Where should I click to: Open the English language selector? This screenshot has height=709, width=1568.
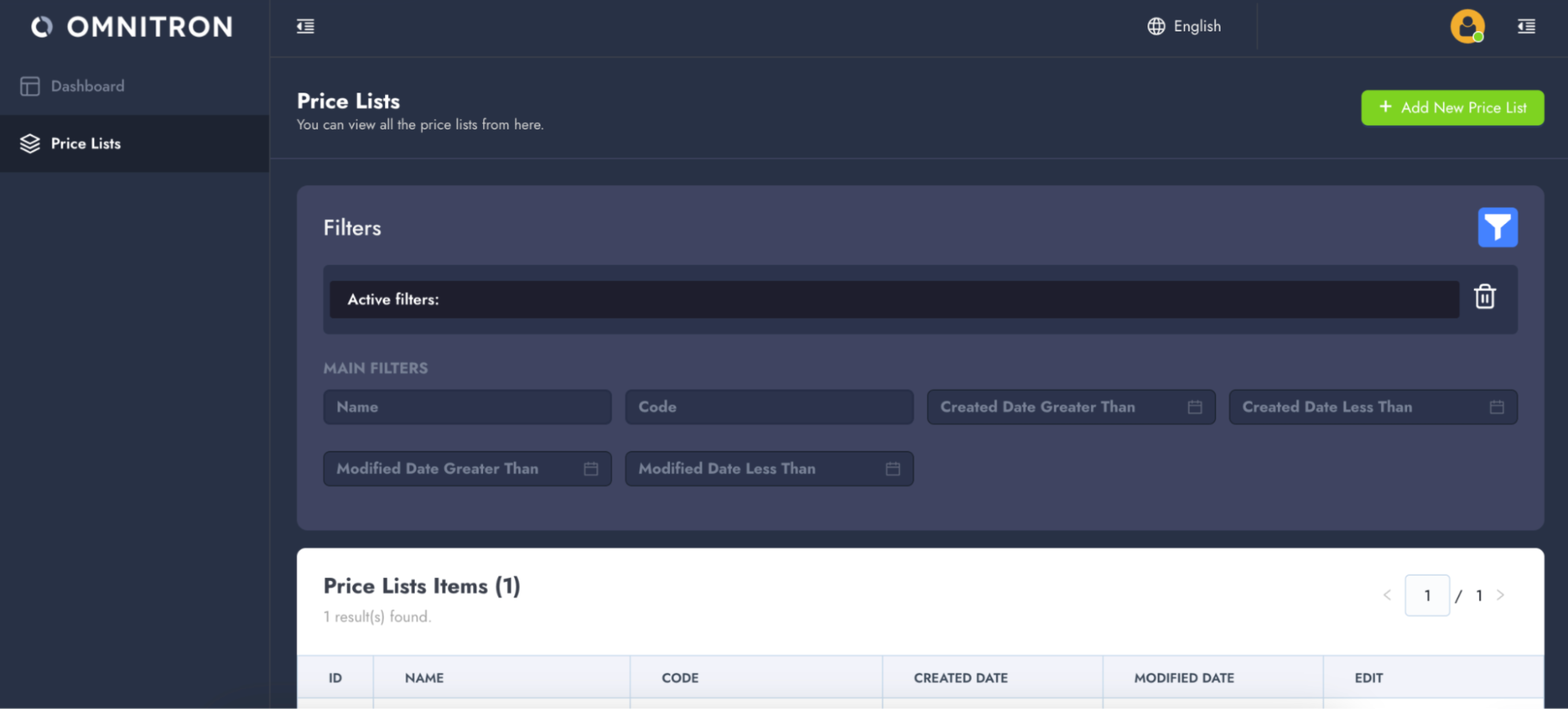1184,27
